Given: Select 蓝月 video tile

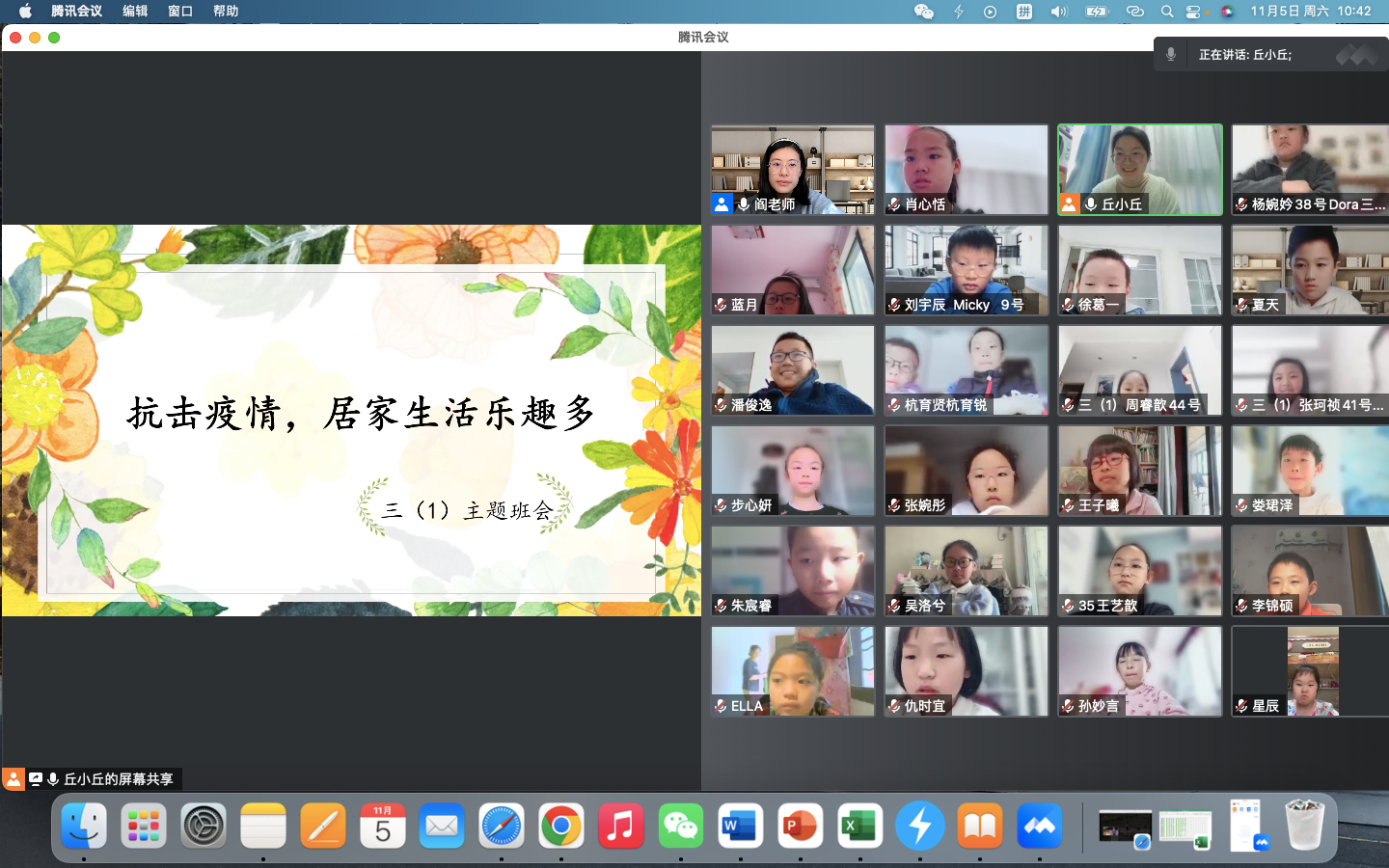Looking at the screenshot, I should point(793,270).
